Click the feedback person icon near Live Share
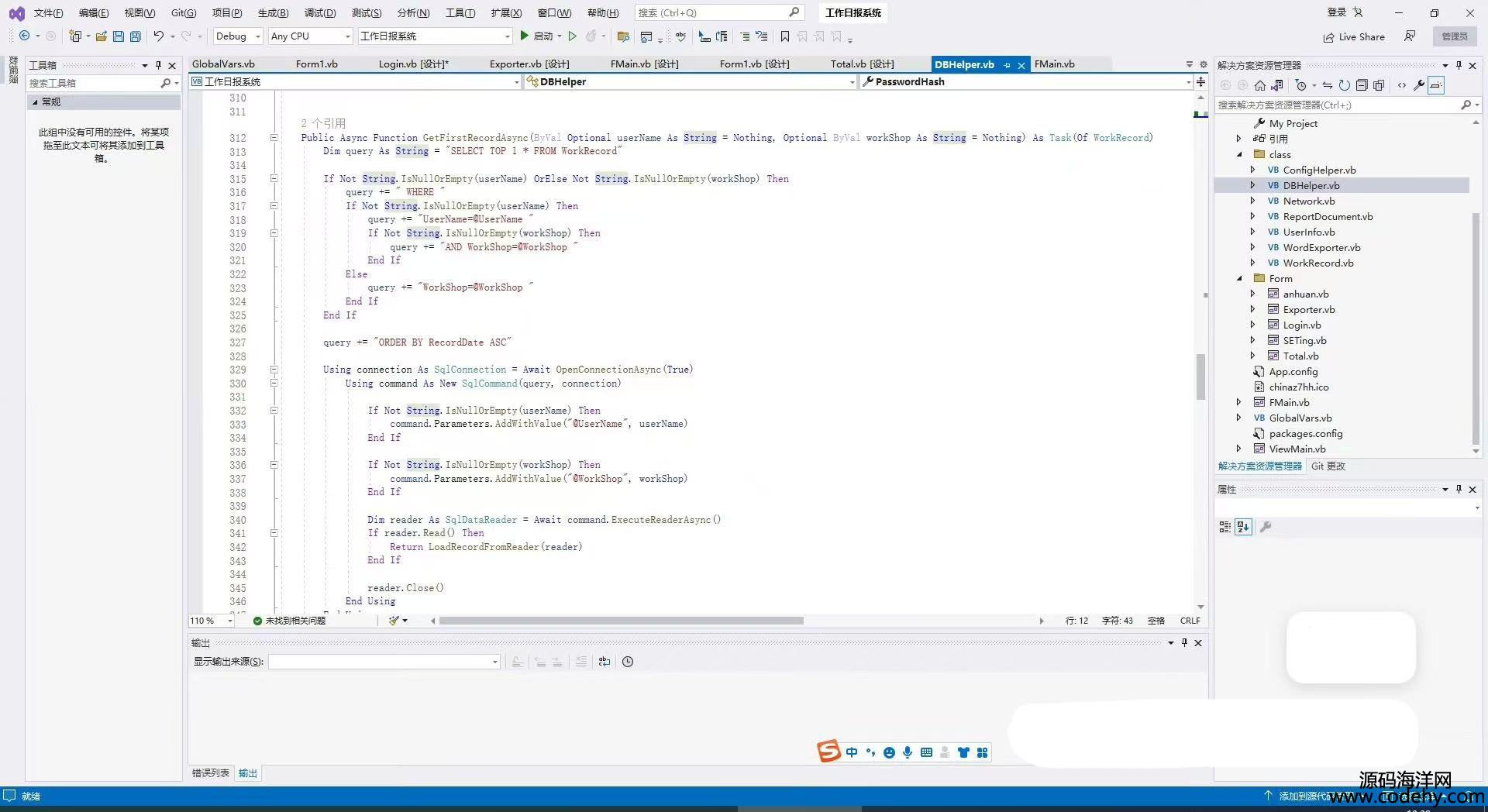 tap(1410, 36)
